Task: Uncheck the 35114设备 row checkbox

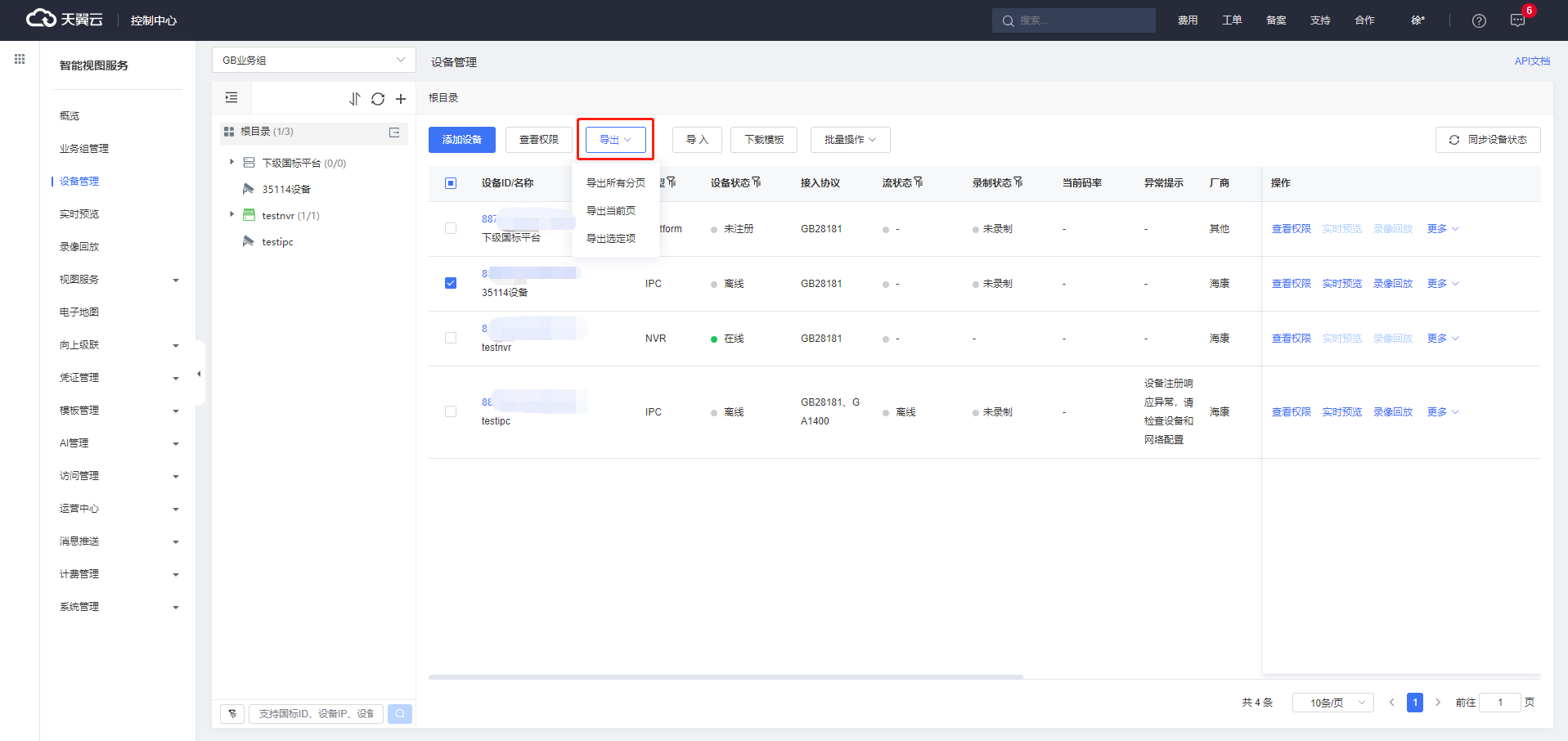Action: point(451,283)
